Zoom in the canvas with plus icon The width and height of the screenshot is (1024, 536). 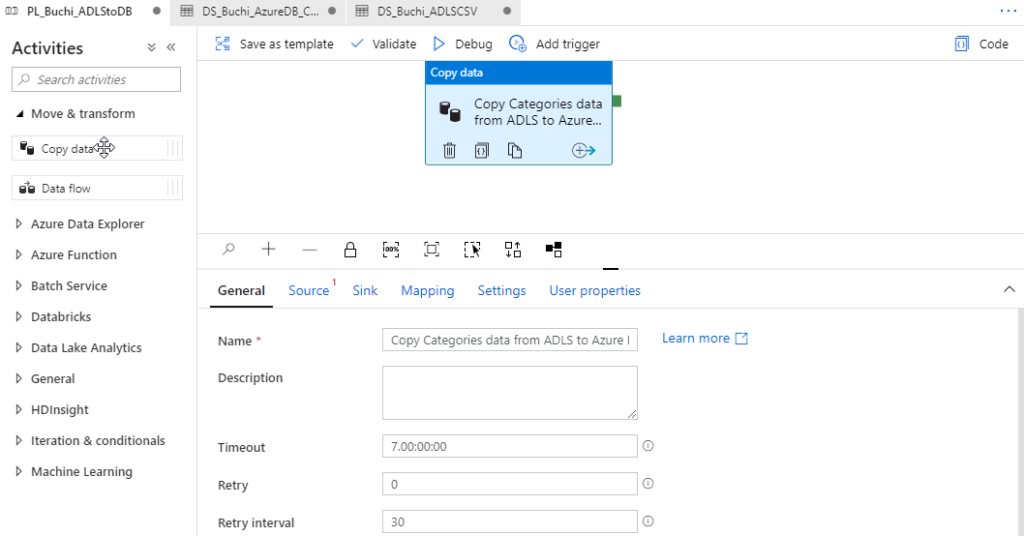pyautogui.click(x=268, y=249)
